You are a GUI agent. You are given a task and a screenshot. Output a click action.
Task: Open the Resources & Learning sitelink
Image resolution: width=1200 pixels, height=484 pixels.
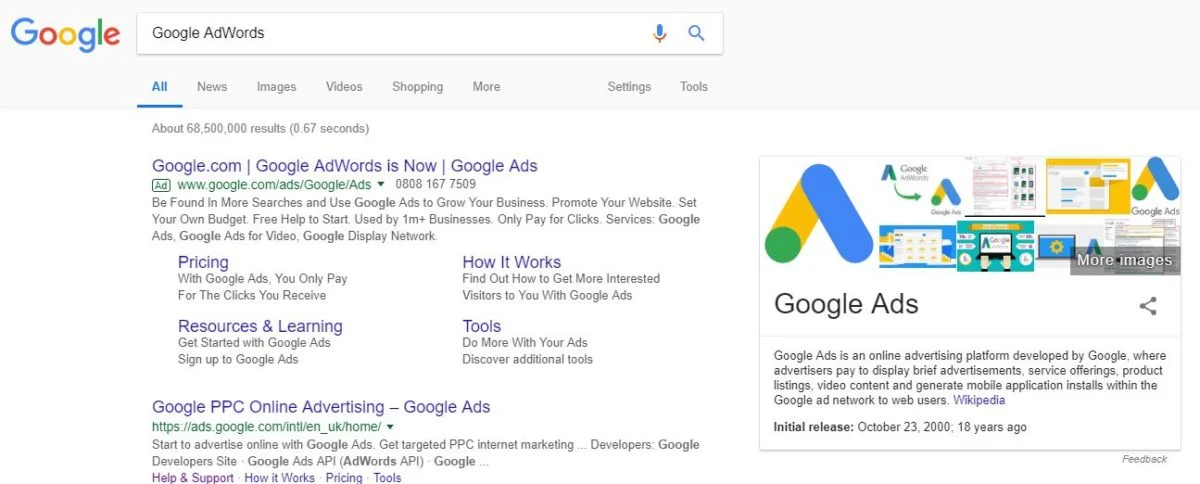(x=260, y=326)
